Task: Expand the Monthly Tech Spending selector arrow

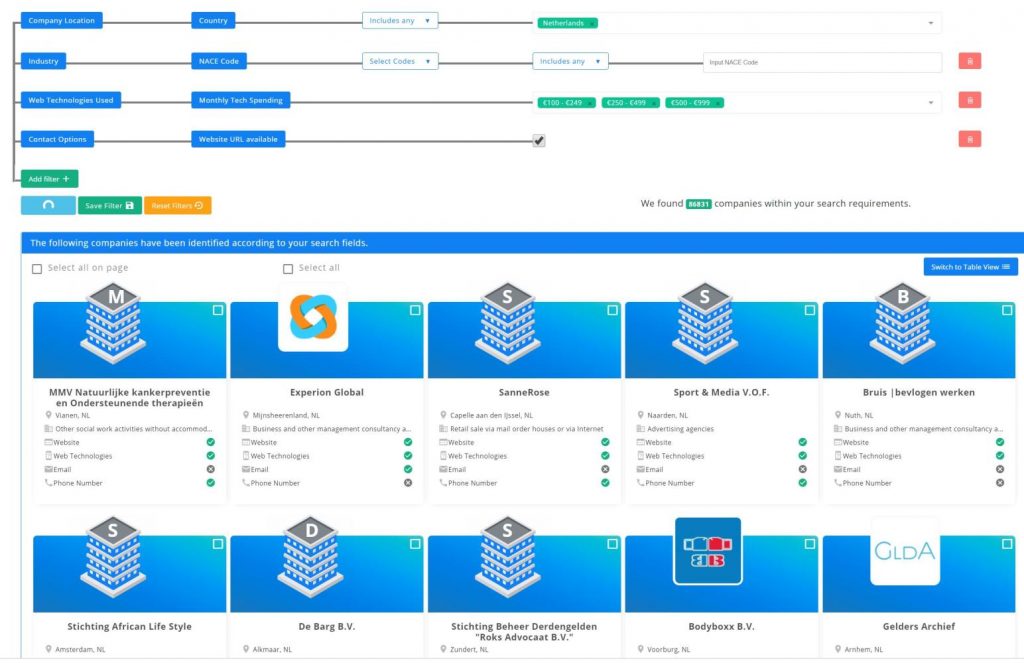Action: tap(931, 102)
